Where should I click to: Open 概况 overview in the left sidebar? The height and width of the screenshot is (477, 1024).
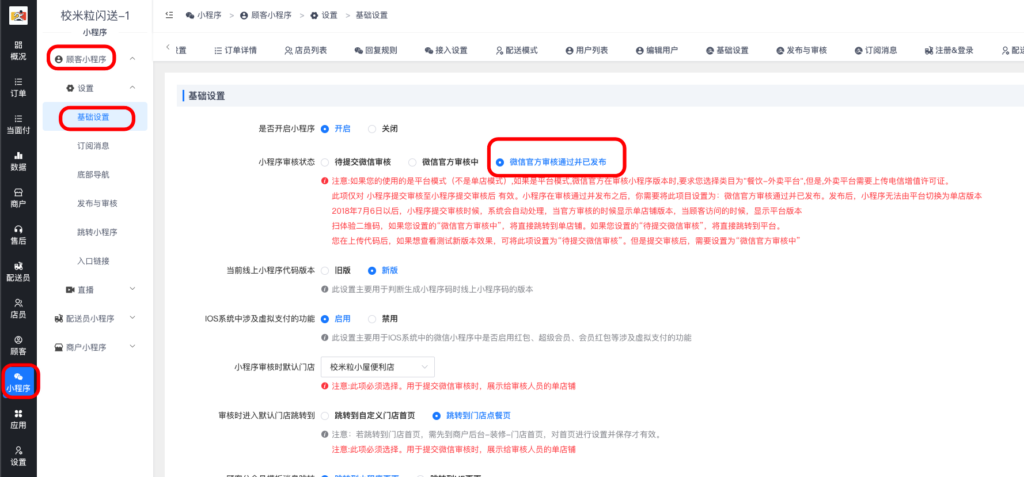pyautogui.click(x=18, y=50)
